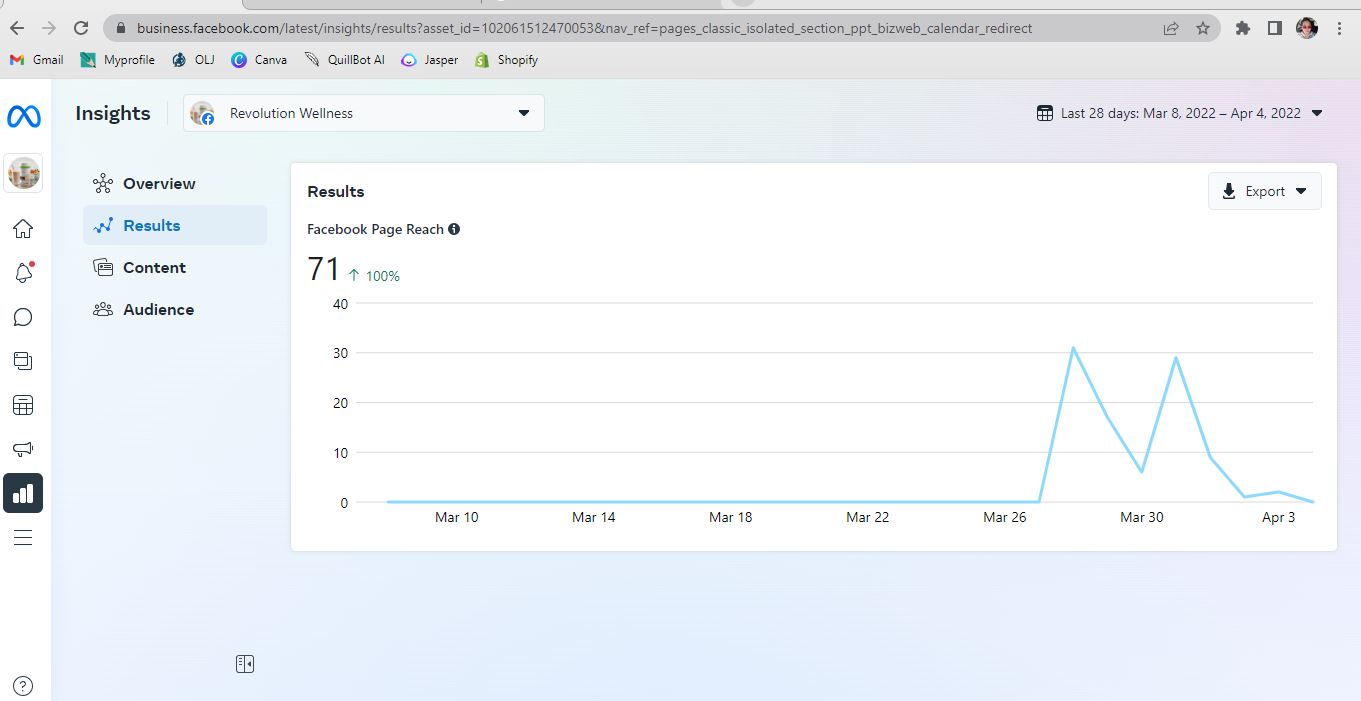Click the Meta logo icon
Image resolution: width=1361 pixels, height=701 pixels.
[24, 116]
